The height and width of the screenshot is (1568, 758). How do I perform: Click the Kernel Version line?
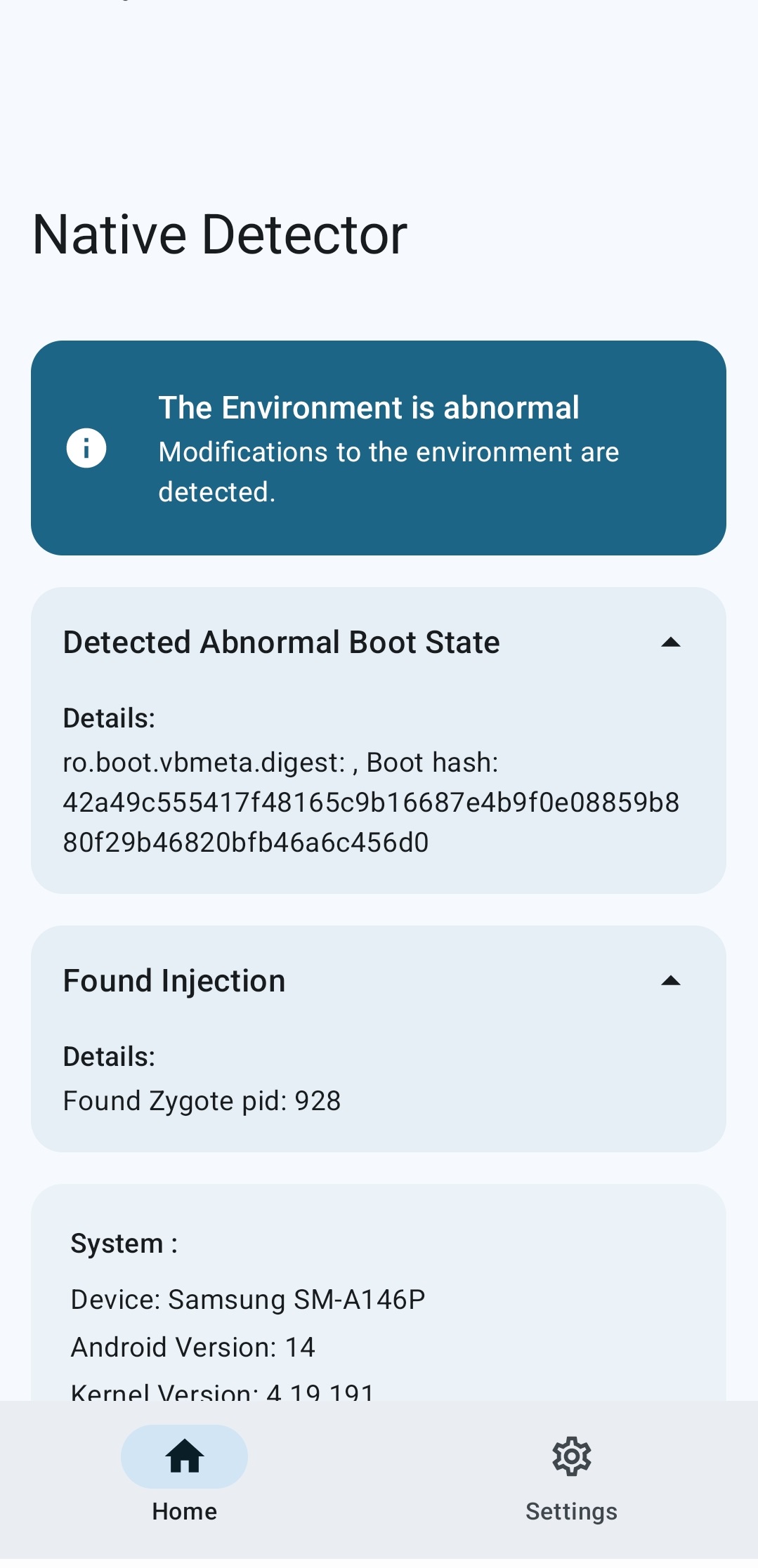[x=223, y=1392]
